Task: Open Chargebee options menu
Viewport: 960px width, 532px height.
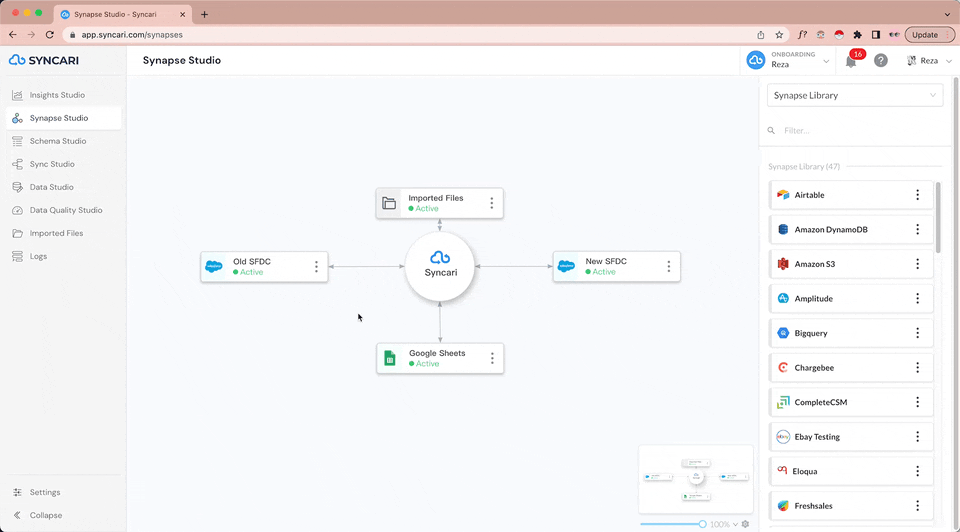Action: tap(917, 368)
